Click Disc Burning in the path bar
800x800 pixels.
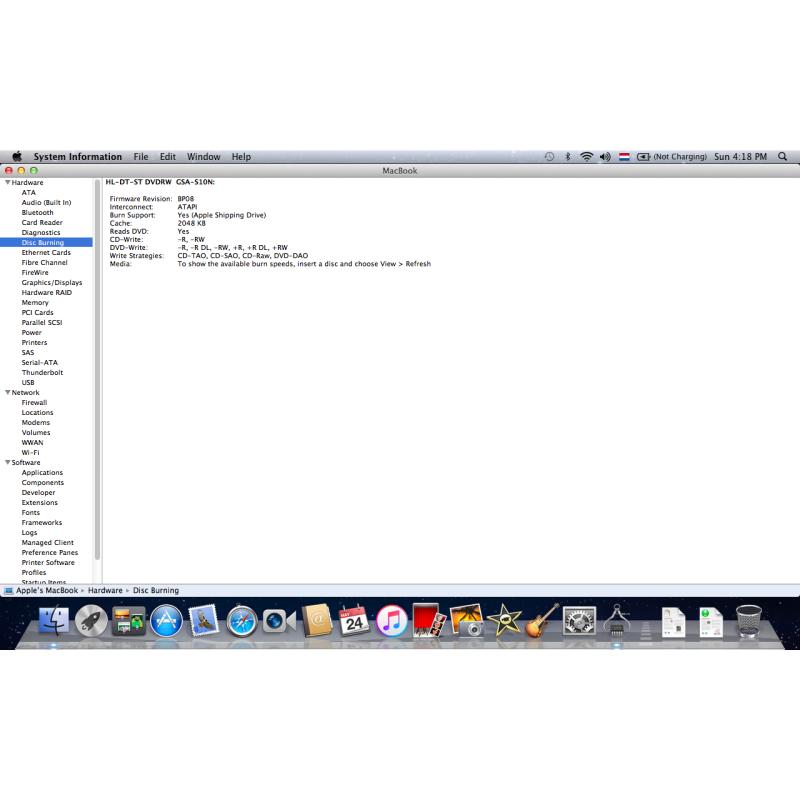156,590
